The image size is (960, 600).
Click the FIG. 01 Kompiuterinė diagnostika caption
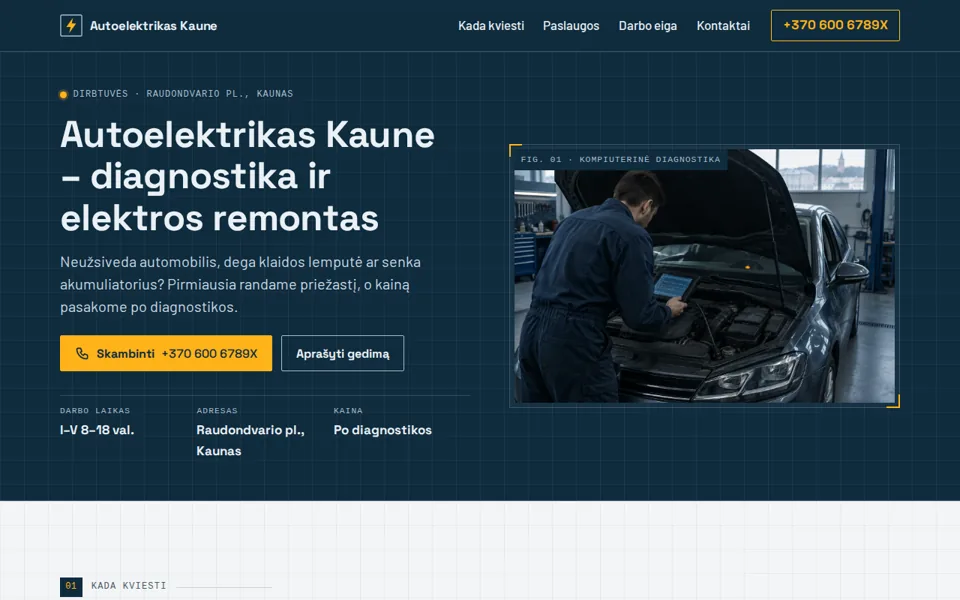tap(620, 159)
